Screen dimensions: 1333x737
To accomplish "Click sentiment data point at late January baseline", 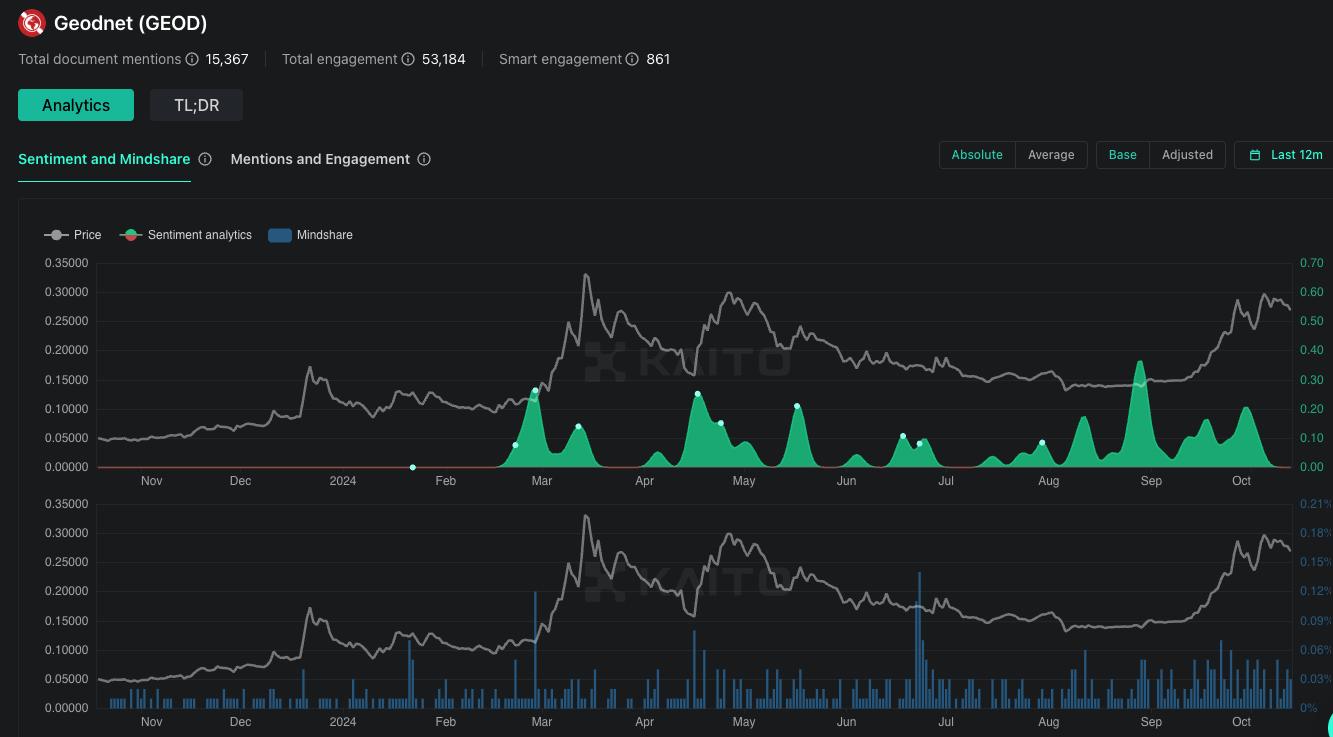I will click(413, 467).
